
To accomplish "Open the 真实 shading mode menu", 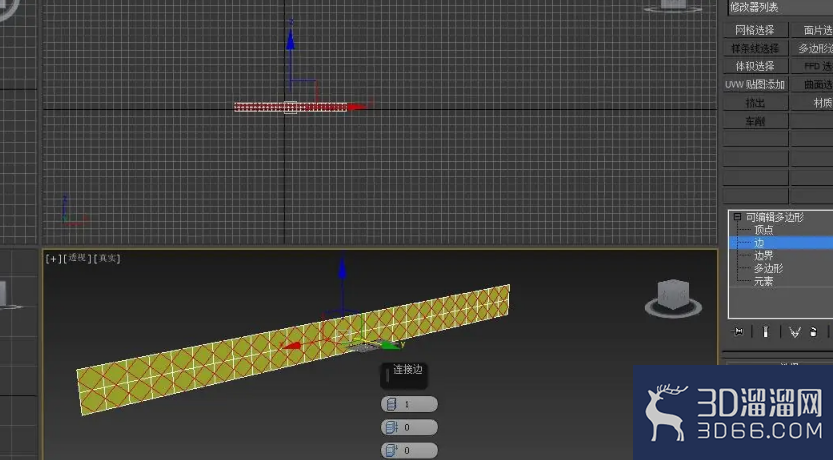I will [x=107, y=258].
